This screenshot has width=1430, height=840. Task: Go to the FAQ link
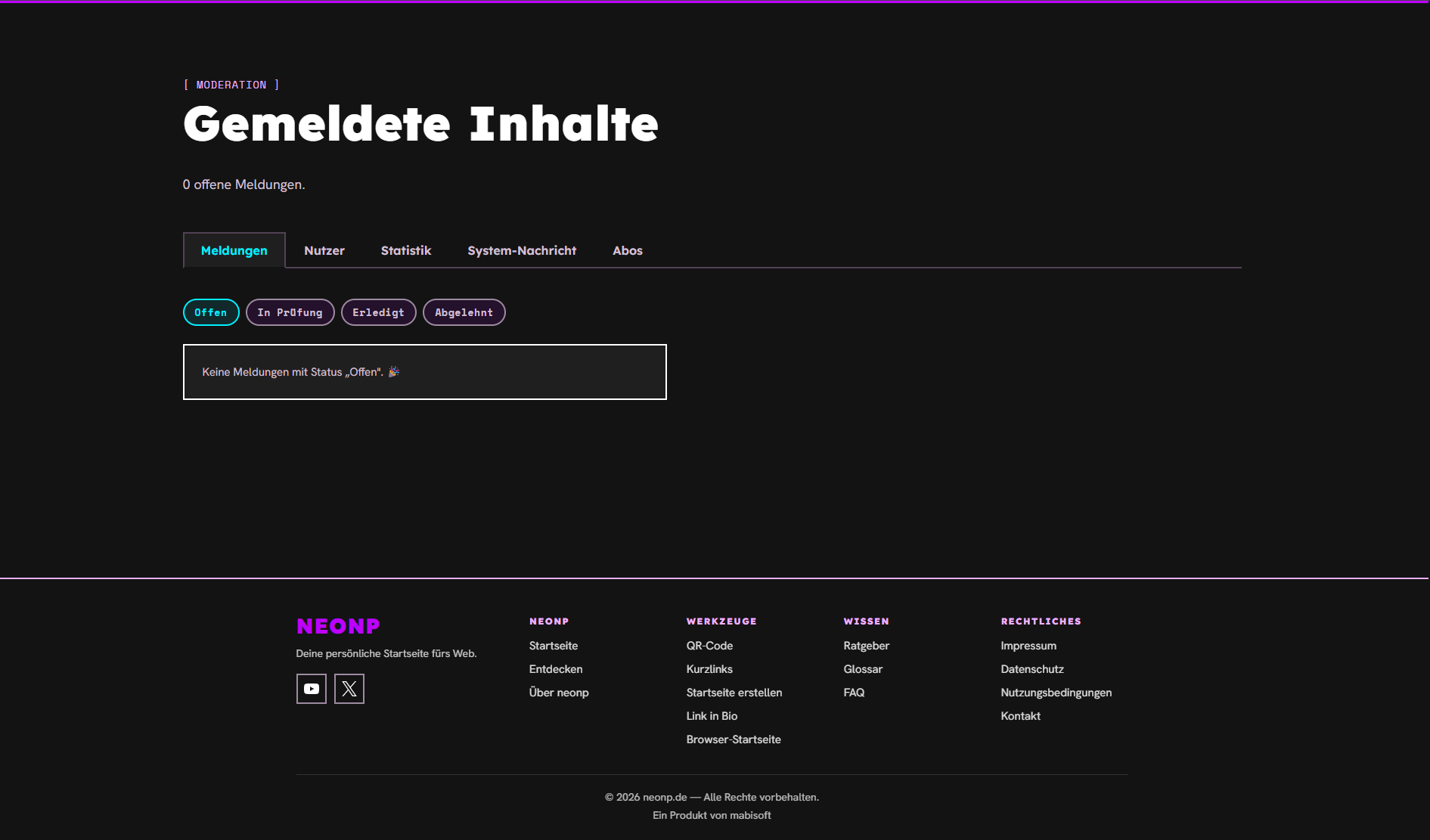click(855, 693)
